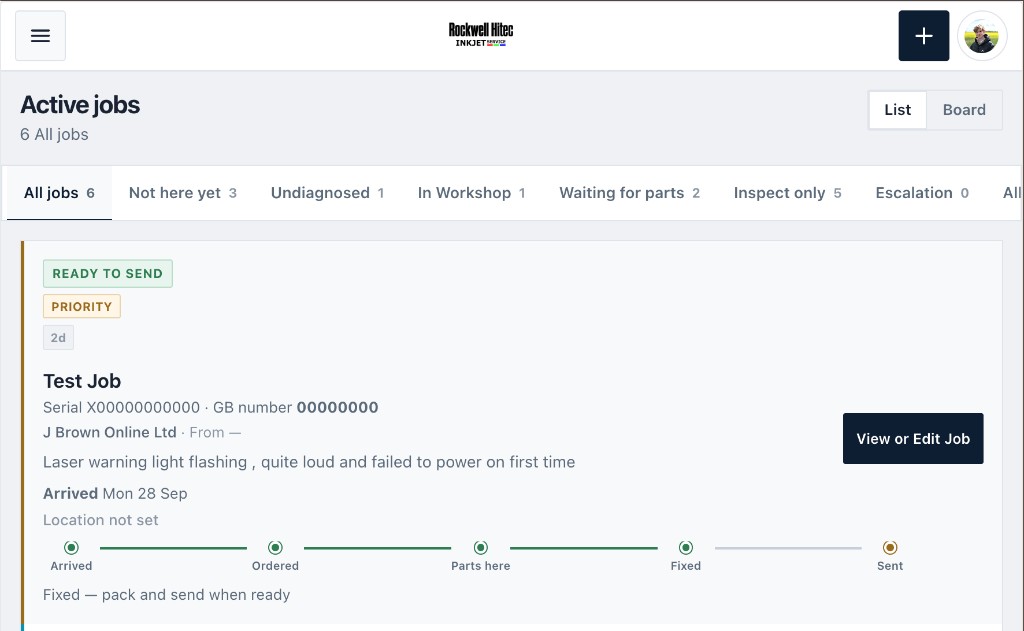Click the plus icon to add job
This screenshot has width=1024, height=631.
click(x=923, y=36)
